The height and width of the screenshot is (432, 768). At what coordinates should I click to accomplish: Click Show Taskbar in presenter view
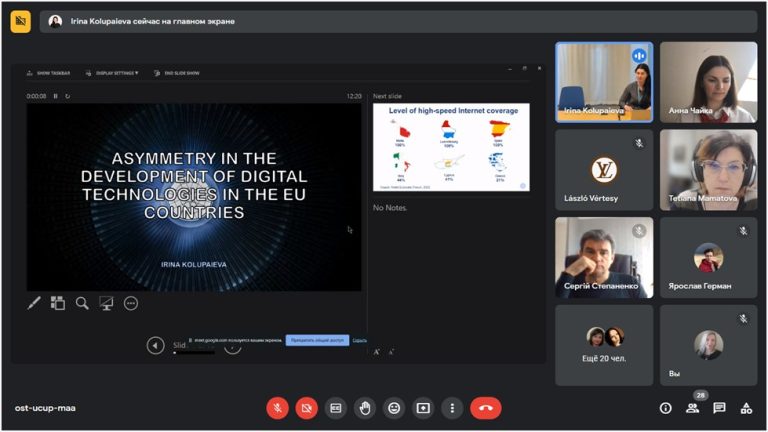48,73
